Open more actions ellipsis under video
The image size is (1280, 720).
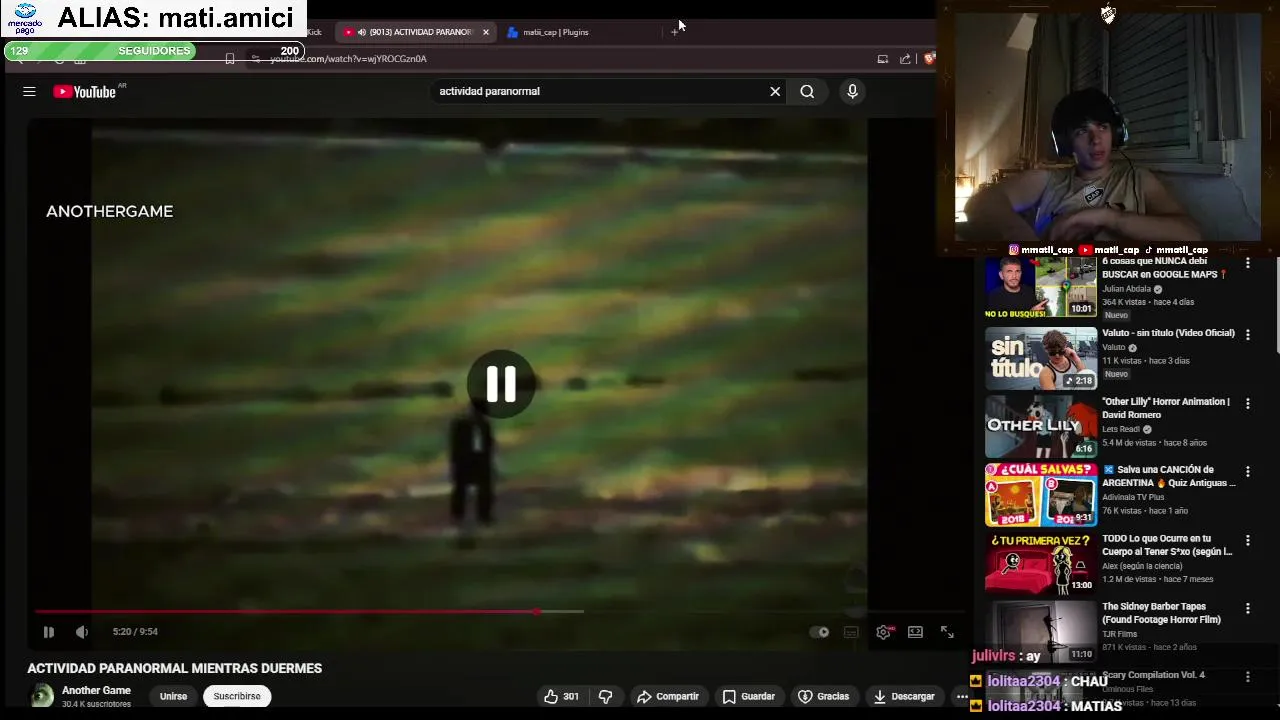tap(961, 696)
